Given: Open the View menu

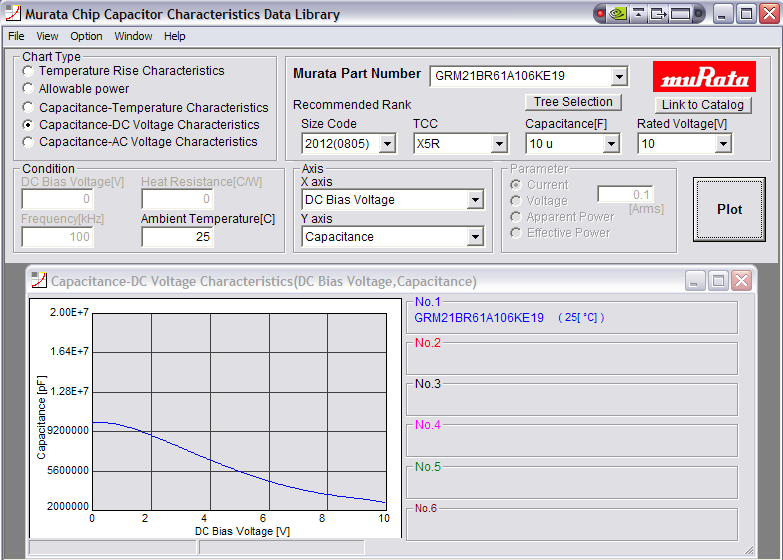Looking at the screenshot, I should coord(47,36).
